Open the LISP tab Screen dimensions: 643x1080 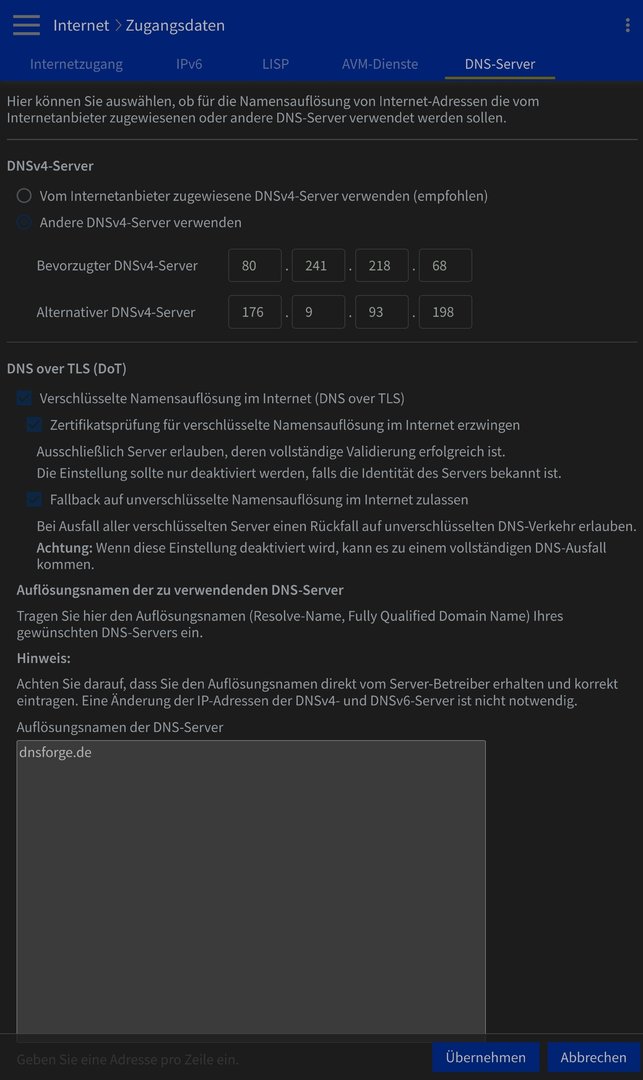(x=275, y=64)
